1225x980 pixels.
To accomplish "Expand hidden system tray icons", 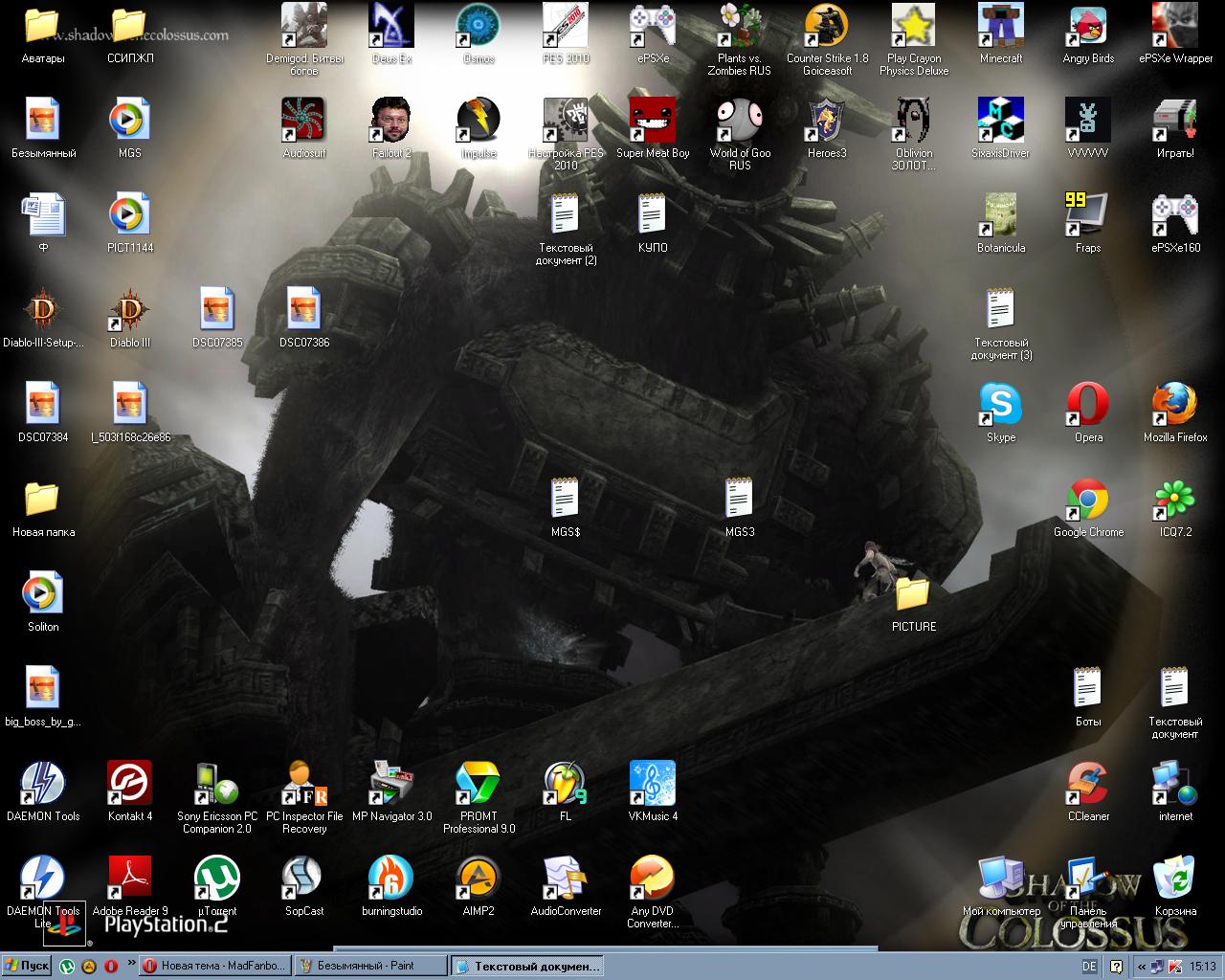I will point(1142,967).
